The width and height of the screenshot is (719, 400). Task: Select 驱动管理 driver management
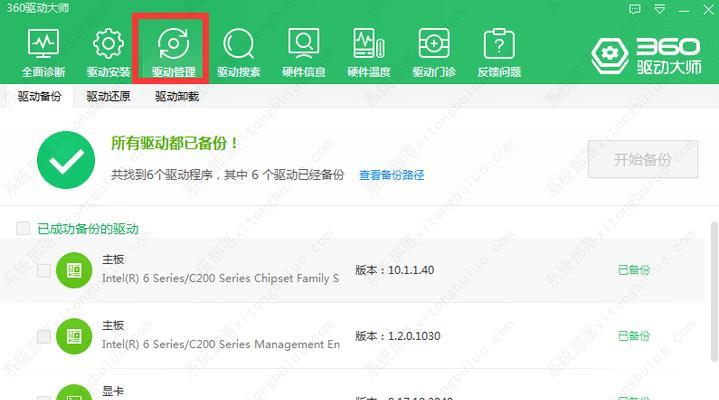(173, 53)
